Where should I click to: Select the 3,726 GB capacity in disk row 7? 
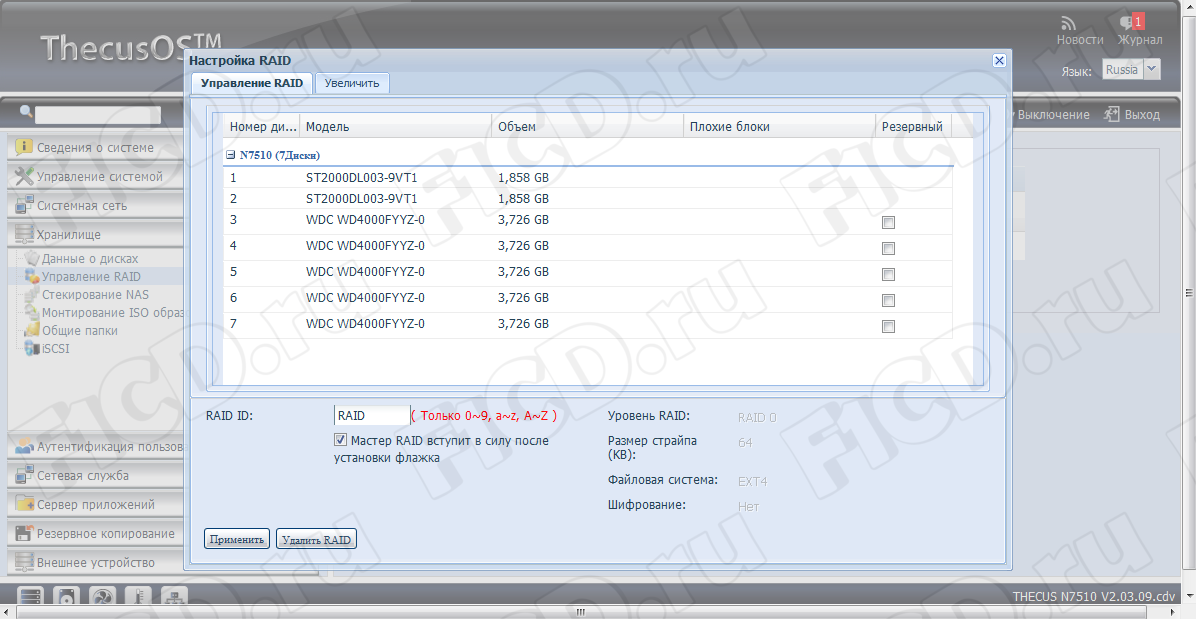point(523,323)
